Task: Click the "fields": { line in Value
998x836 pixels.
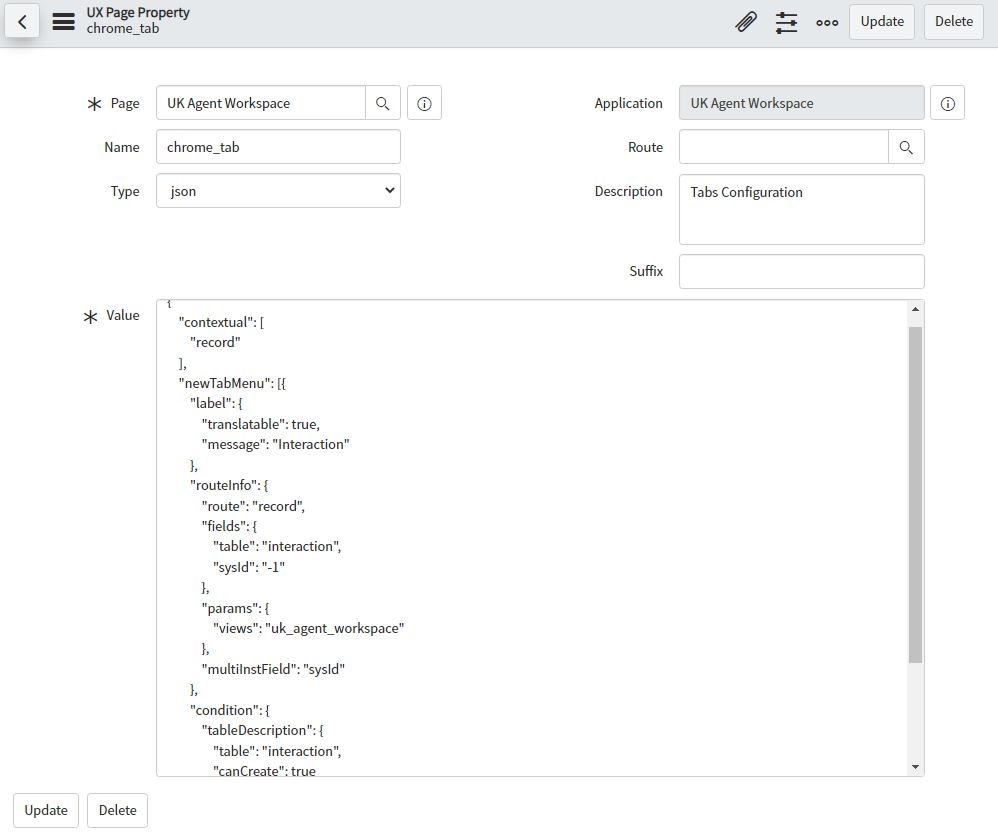Action: pos(229,526)
